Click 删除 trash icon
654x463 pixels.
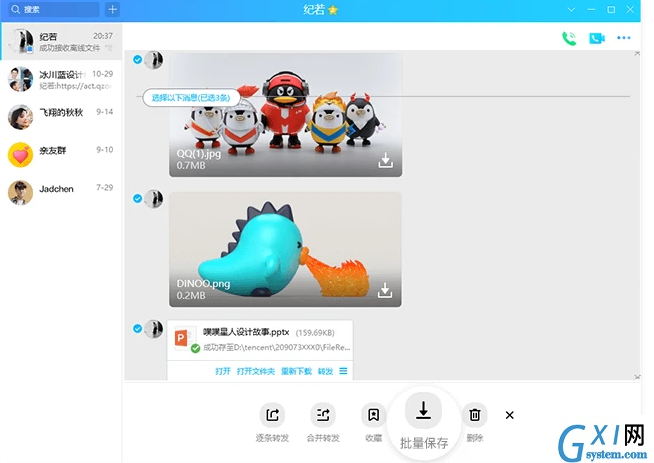(475, 415)
